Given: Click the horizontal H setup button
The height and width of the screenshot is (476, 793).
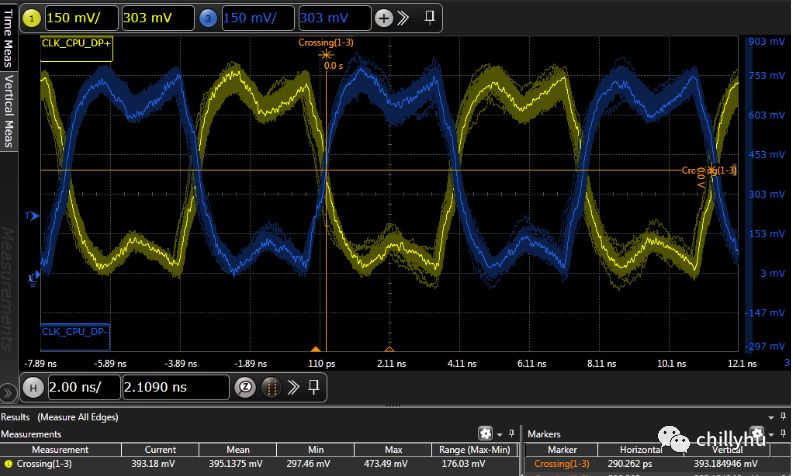Looking at the screenshot, I should 32,388.
